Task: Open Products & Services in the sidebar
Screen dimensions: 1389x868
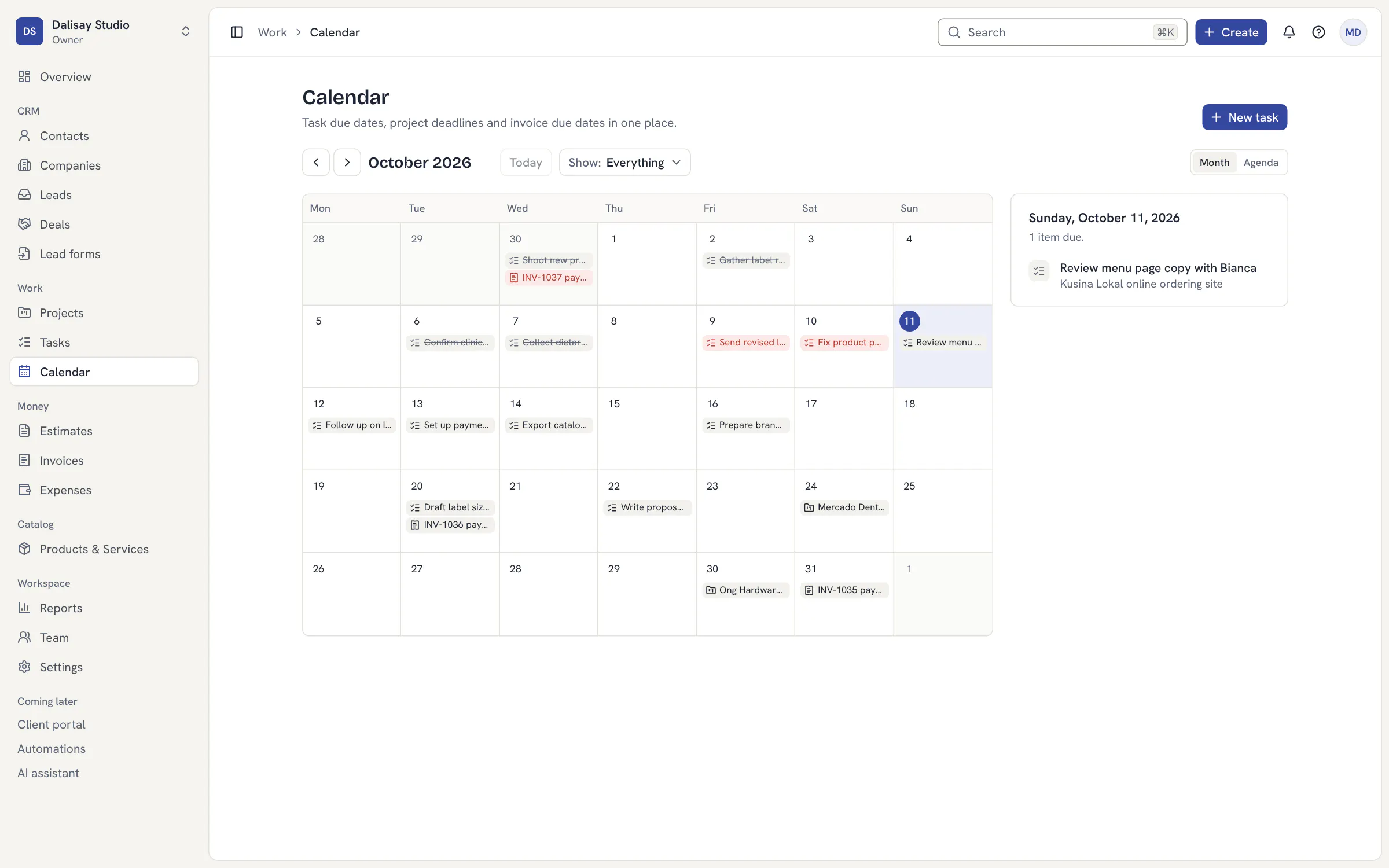Action: coord(104,549)
